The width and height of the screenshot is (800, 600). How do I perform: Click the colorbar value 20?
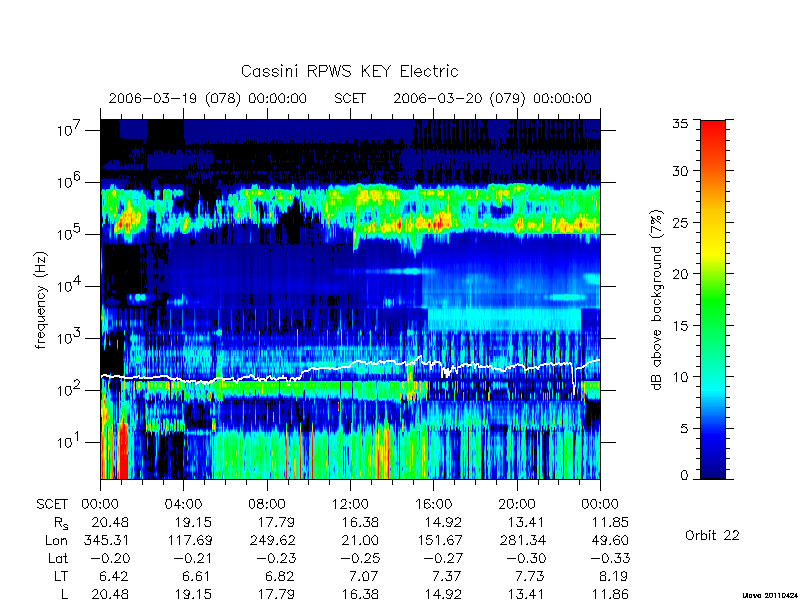tap(680, 273)
